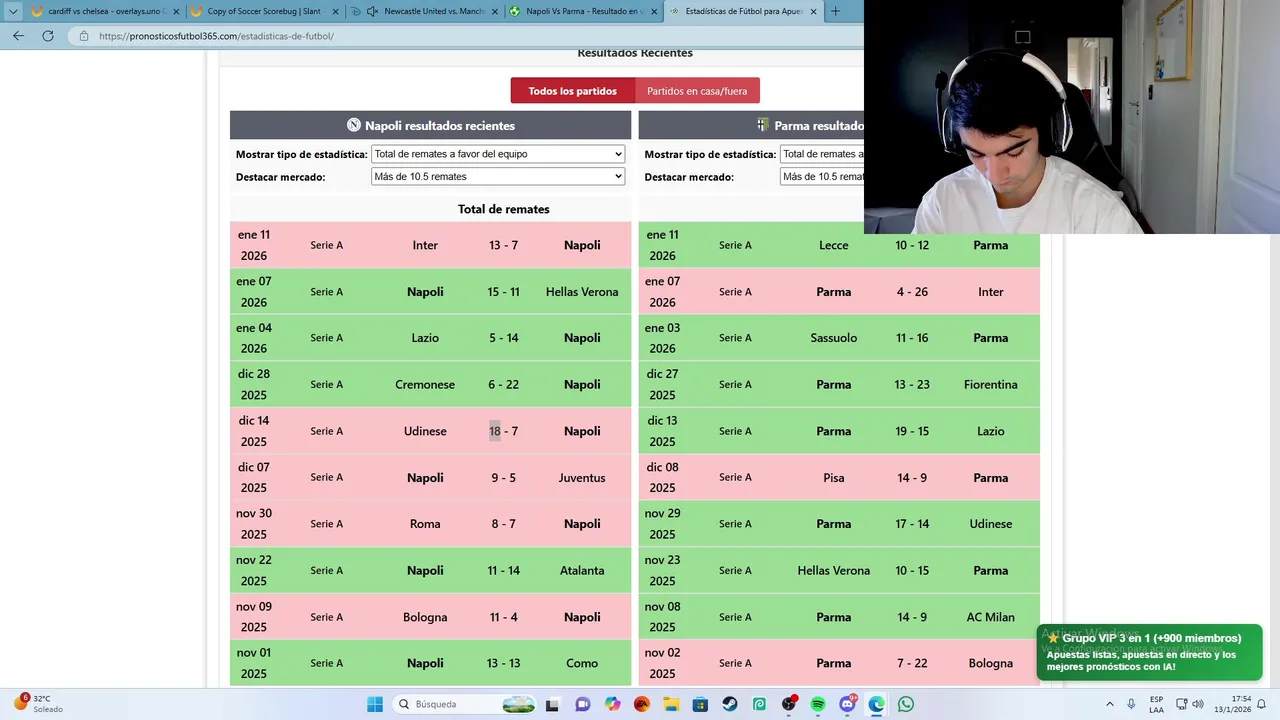The width and height of the screenshot is (1280, 720).
Task: Open a new browser tab with plus icon
Action: (x=836, y=11)
